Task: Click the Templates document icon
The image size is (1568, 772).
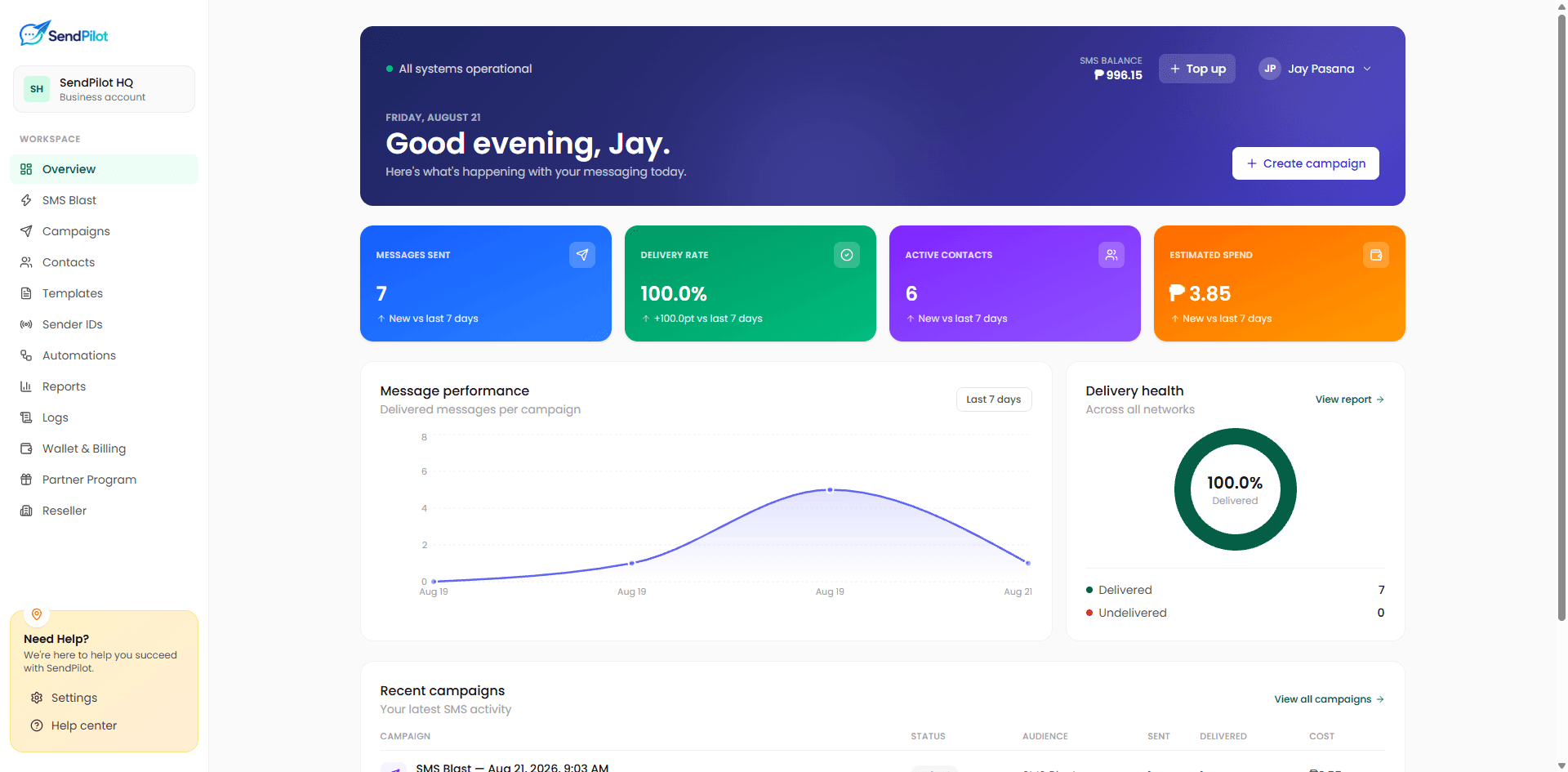Action: [x=26, y=293]
